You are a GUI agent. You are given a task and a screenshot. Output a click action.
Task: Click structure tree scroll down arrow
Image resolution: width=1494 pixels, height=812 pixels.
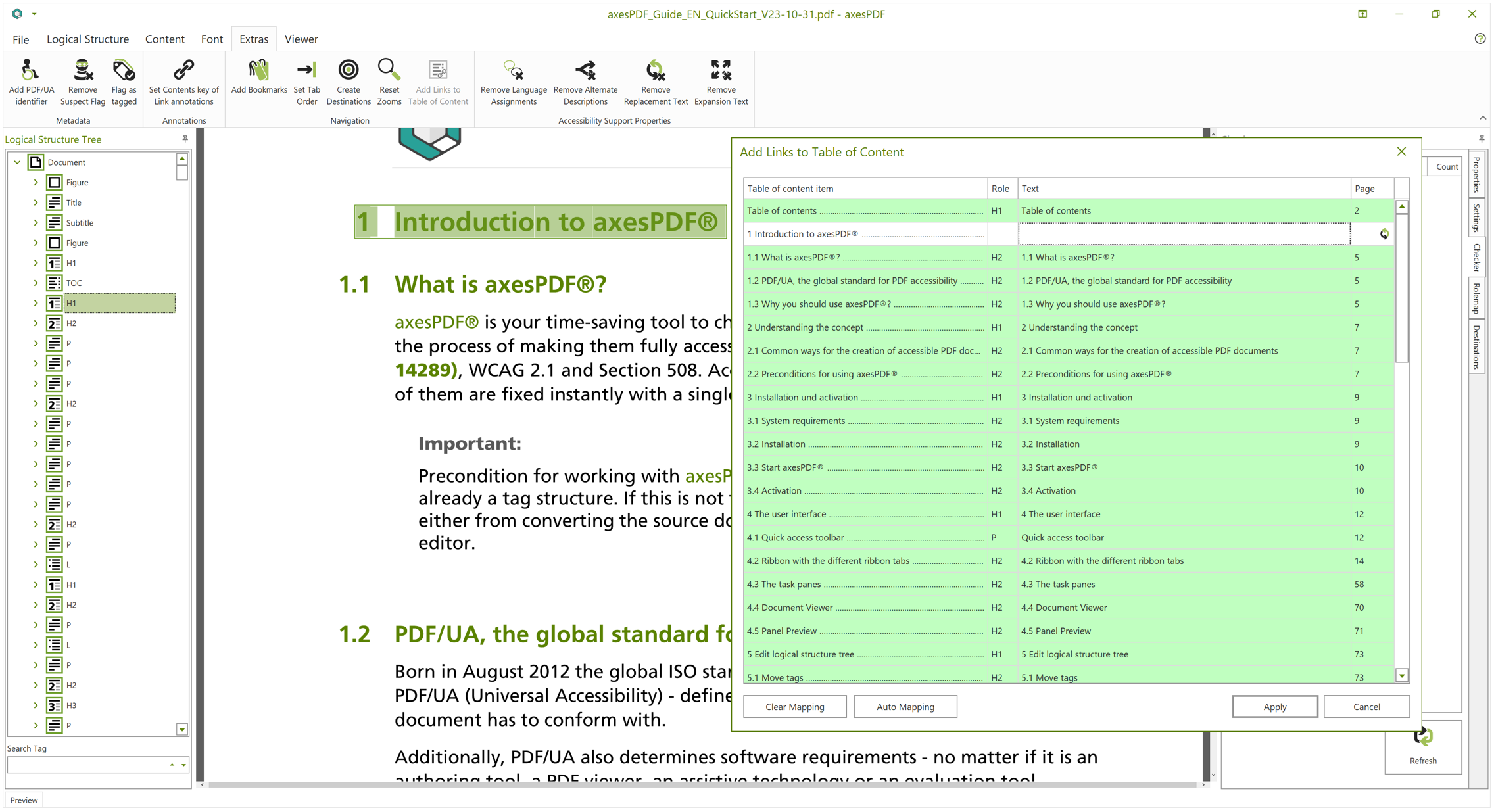[x=182, y=729]
